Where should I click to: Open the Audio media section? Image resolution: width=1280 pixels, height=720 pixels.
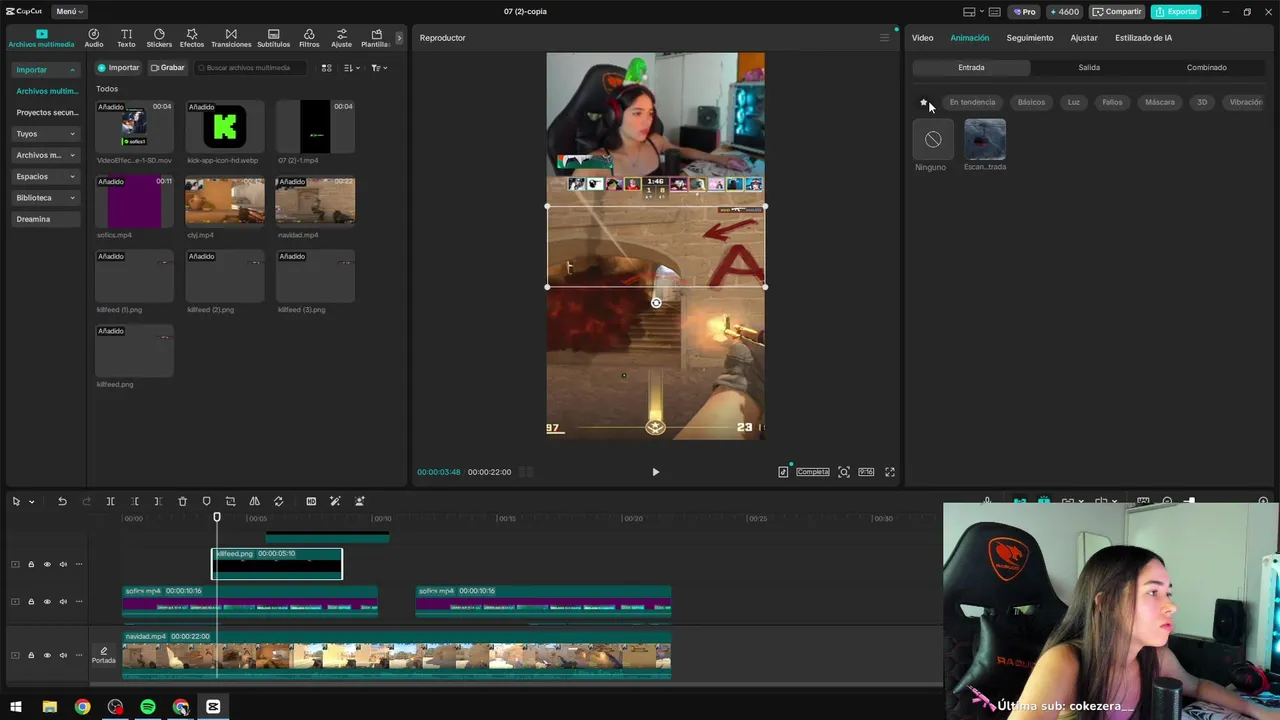(94, 38)
